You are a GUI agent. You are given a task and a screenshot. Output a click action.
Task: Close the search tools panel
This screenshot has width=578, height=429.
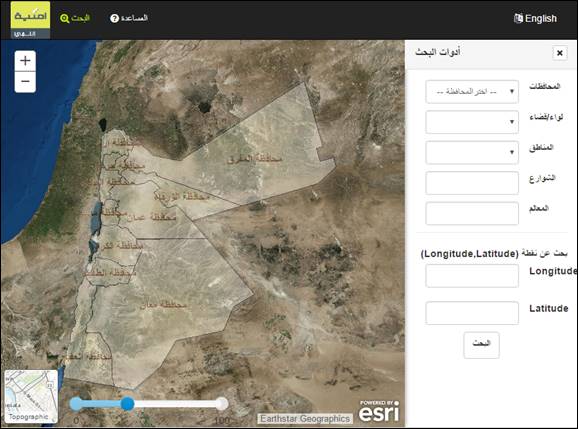pyautogui.click(x=560, y=53)
